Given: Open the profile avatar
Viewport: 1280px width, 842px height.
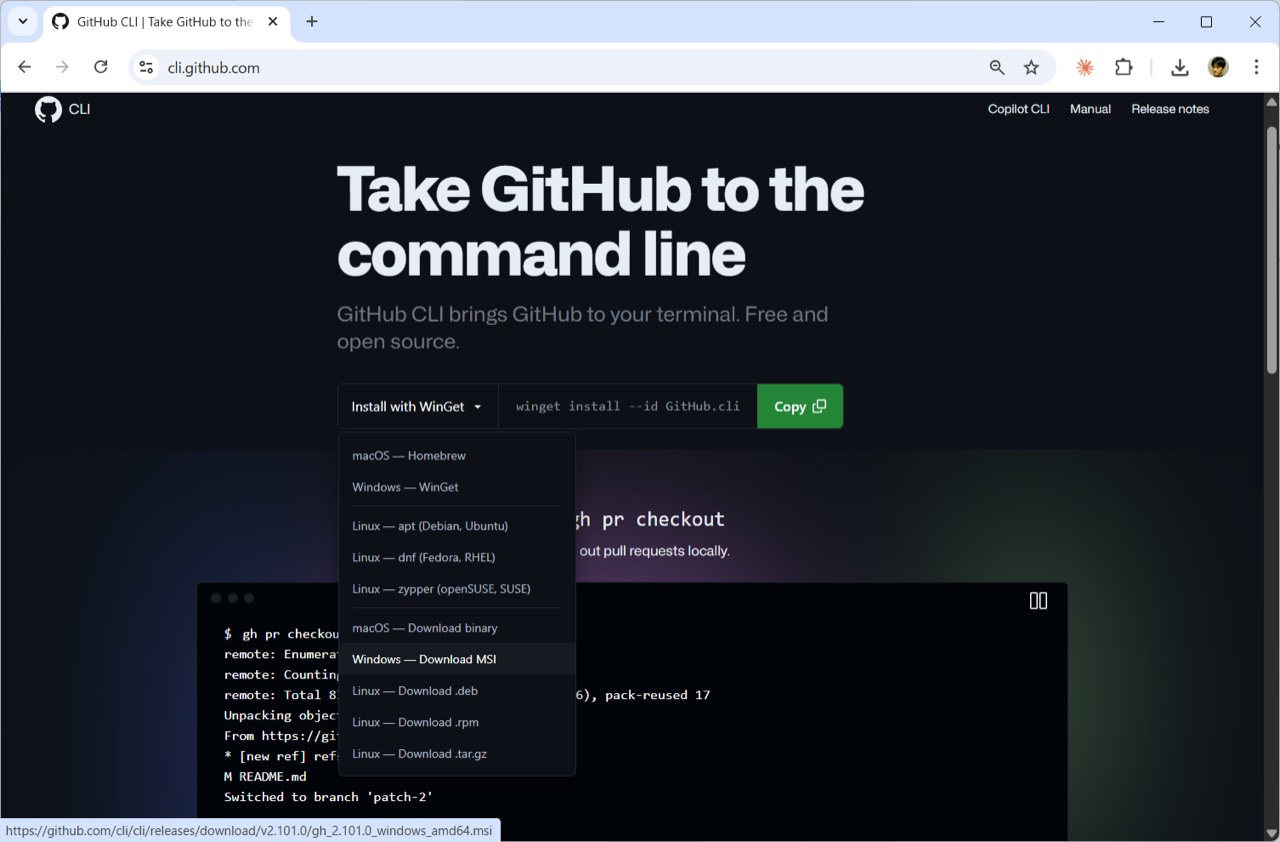Looking at the screenshot, I should 1218,67.
